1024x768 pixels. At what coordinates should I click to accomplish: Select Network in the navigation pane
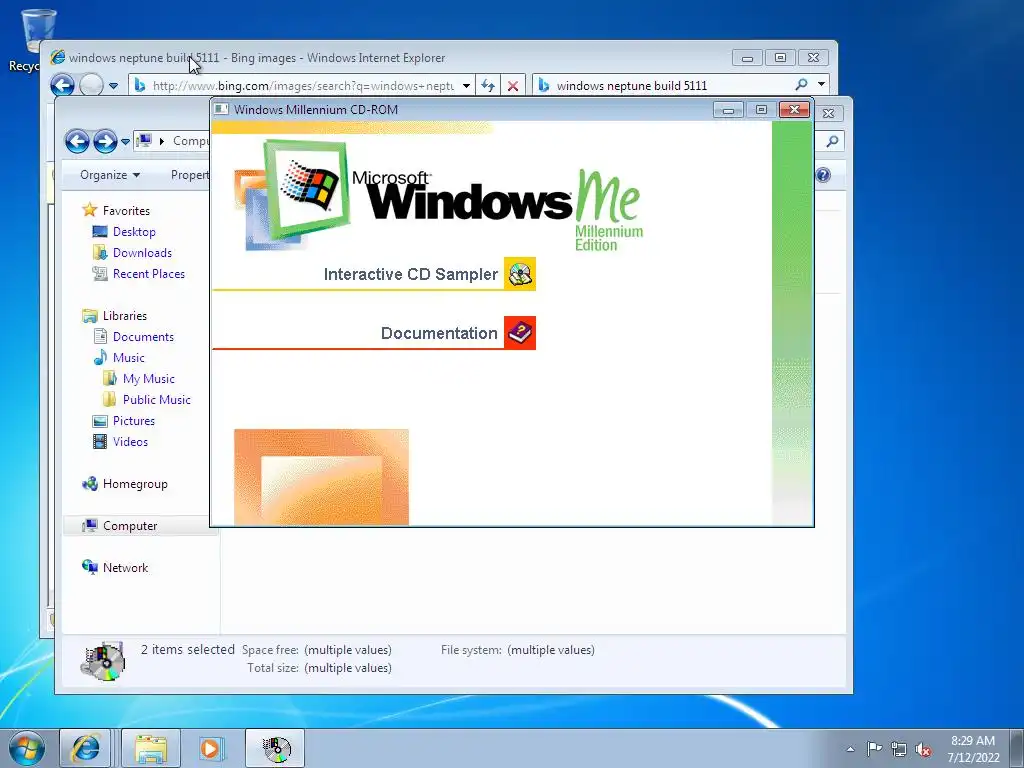pyautogui.click(x=125, y=568)
